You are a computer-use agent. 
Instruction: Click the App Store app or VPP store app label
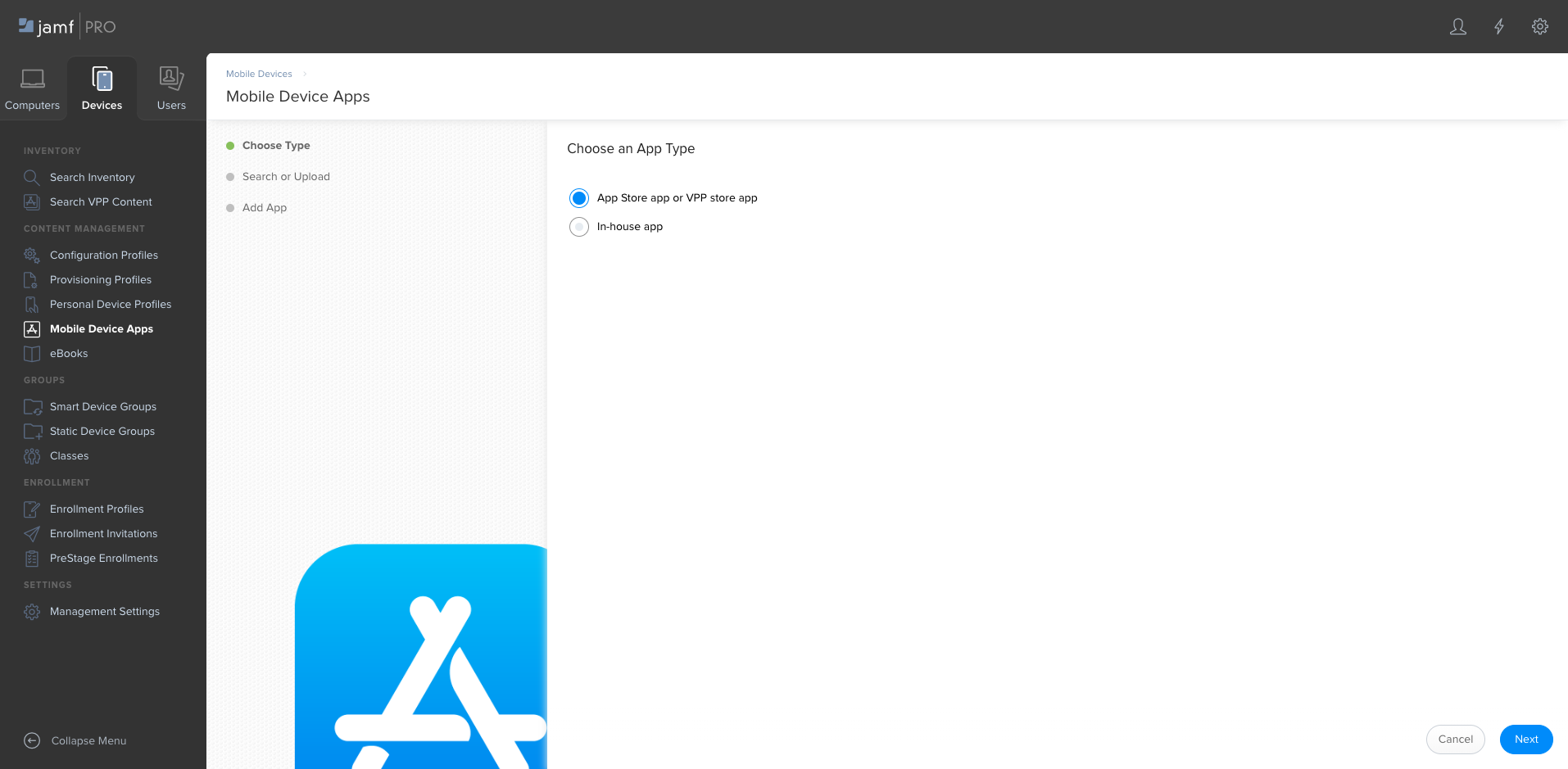(678, 198)
